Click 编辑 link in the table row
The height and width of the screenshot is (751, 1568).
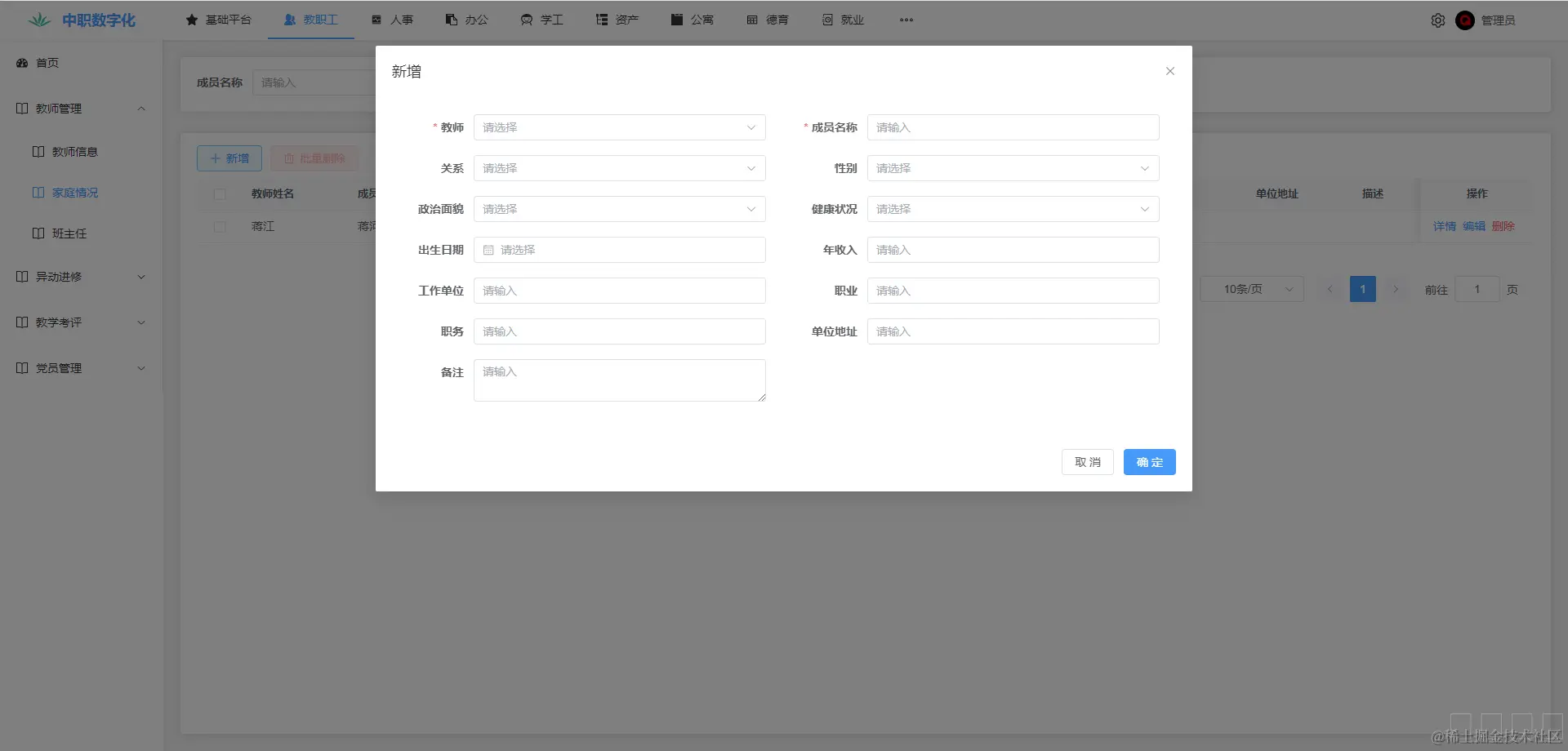click(1474, 226)
